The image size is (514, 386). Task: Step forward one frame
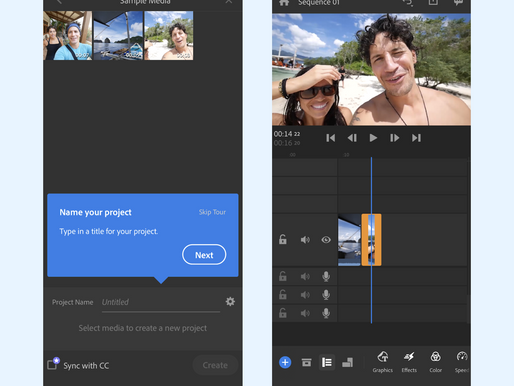coord(394,138)
